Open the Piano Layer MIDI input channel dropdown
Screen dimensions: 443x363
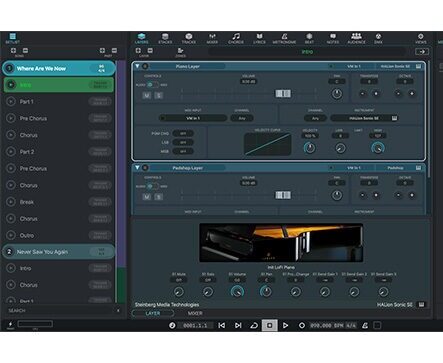(x=242, y=118)
